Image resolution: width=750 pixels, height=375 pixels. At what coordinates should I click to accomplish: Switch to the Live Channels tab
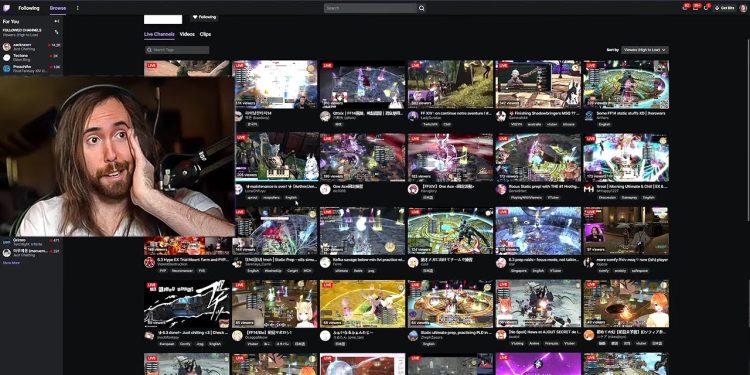point(159,34)
